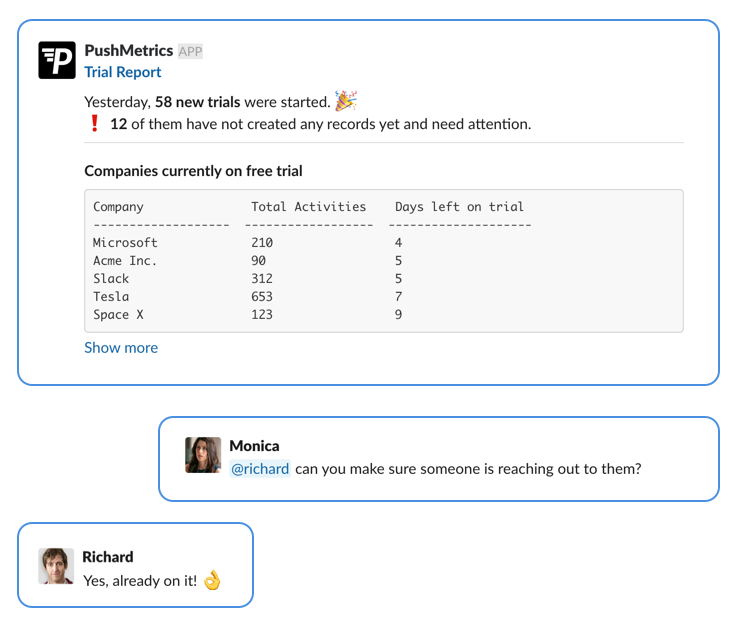The height and width of the screenshot is (628, 737).
Task: Open the Trial Report link
Action: 123,72
